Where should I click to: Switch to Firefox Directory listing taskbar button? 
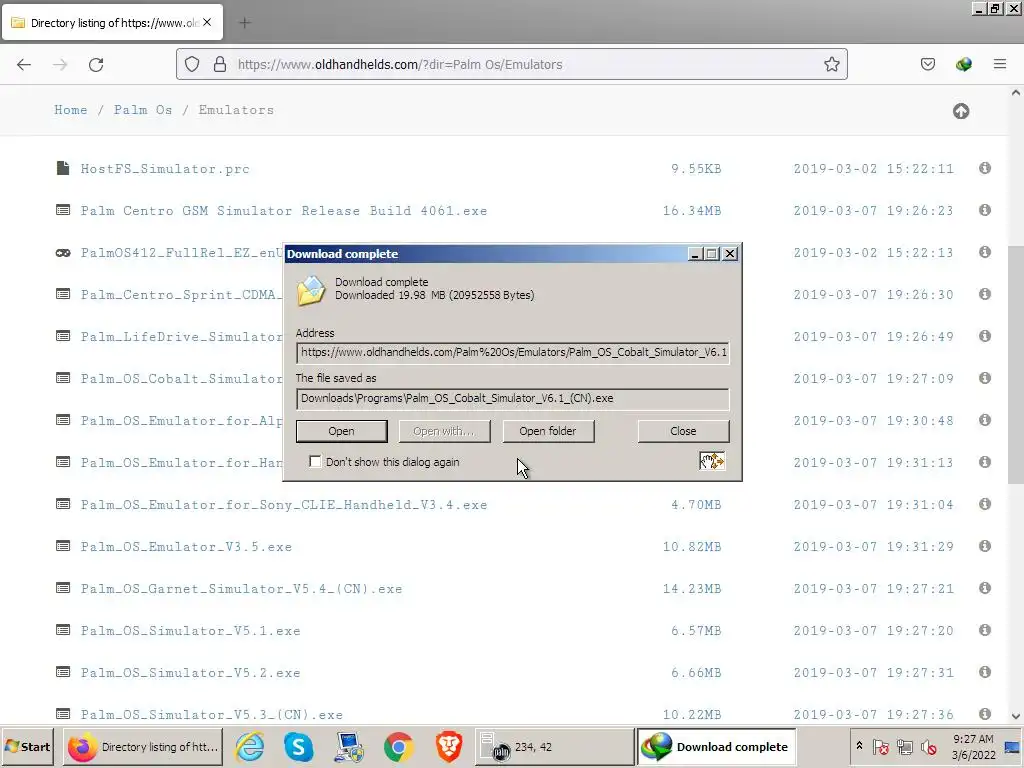pos(143,747)
